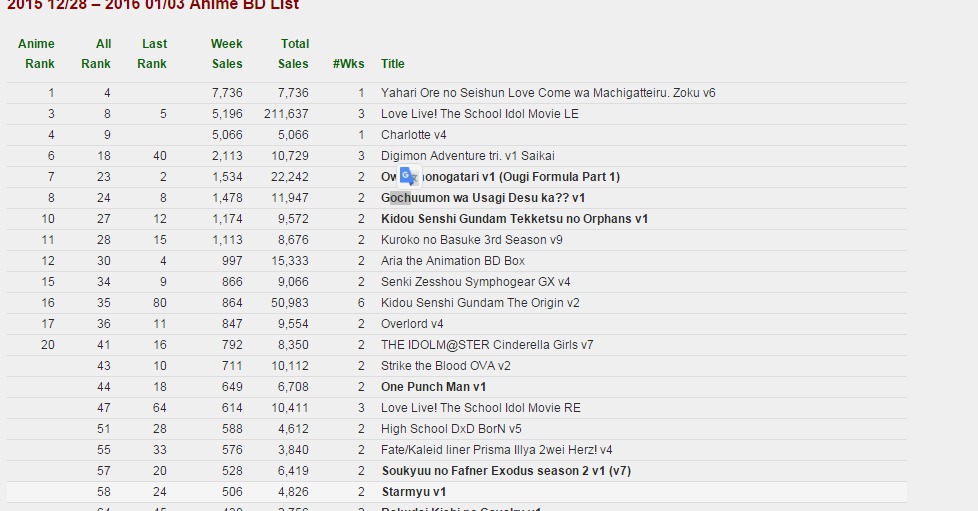Click Love Live! The School Idol Movie LE
Image resolution: width=978 pixels, height=511 pixels.
(x=479, y=114)
